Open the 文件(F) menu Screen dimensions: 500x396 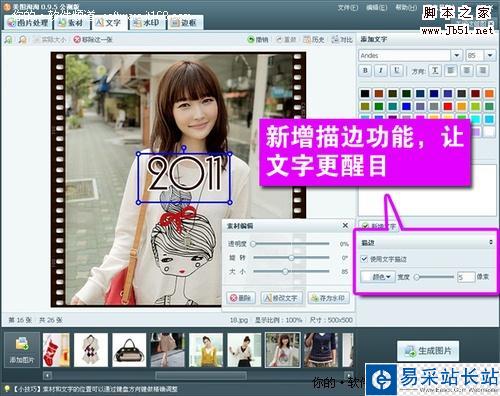[347, 7]
